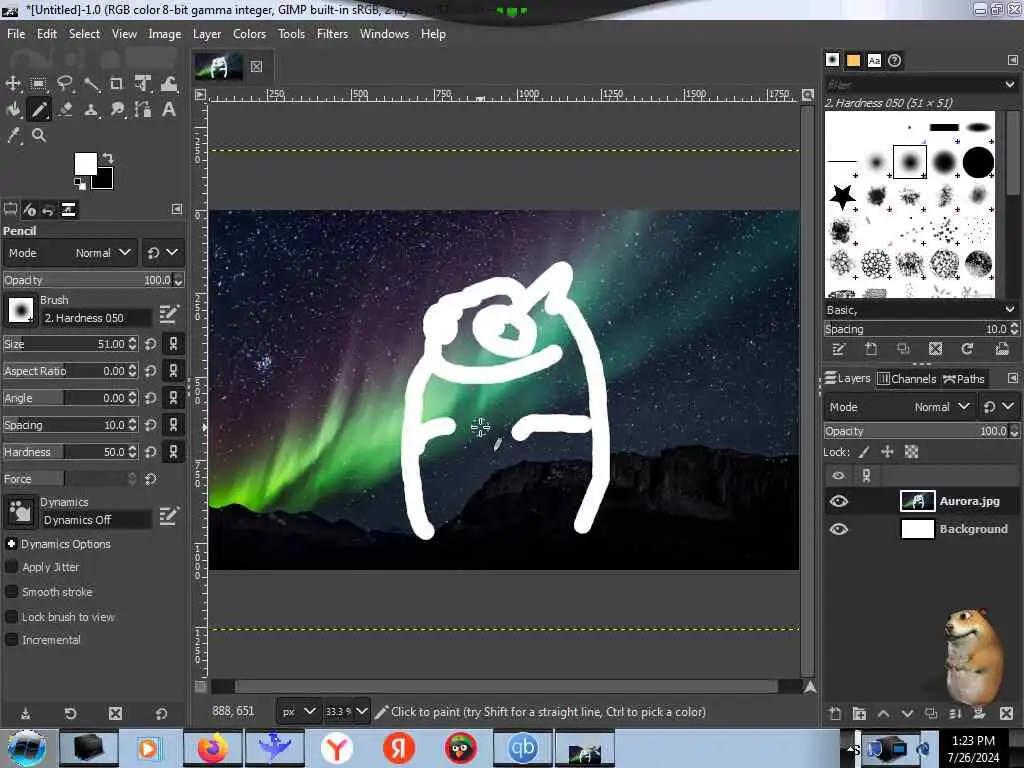
Task: Open the Layers dock configuration menu
Action: (x=1012, y=378)
